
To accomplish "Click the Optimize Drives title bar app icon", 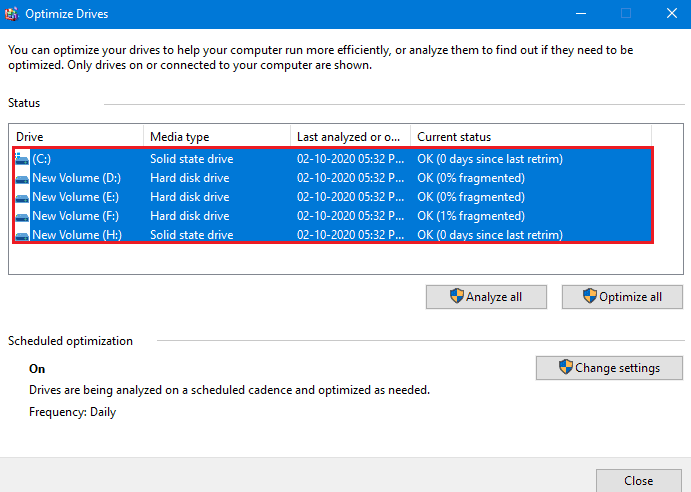I will [x=11, y=14].
